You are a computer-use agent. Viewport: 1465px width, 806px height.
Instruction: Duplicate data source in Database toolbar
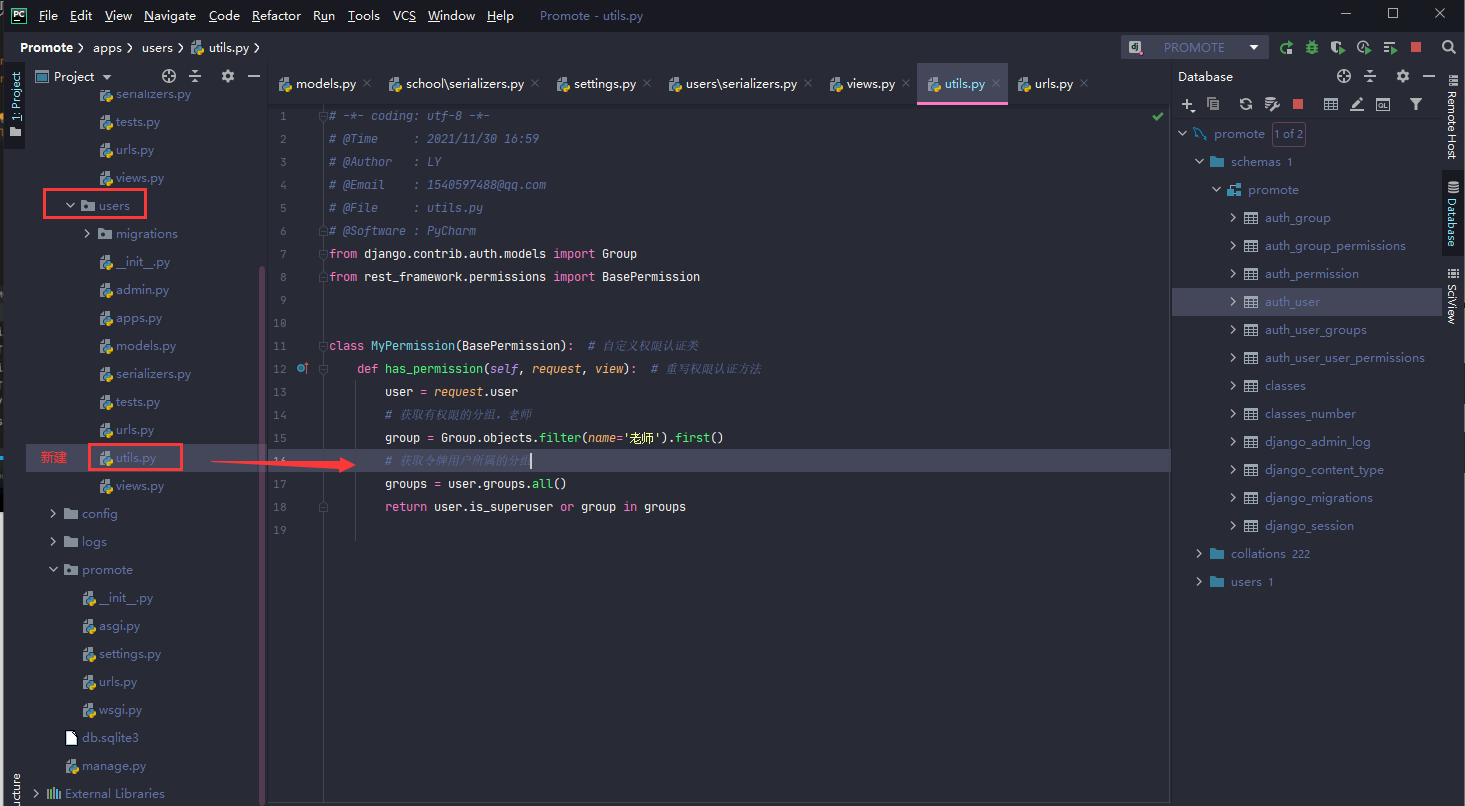tap(1213, 104)
